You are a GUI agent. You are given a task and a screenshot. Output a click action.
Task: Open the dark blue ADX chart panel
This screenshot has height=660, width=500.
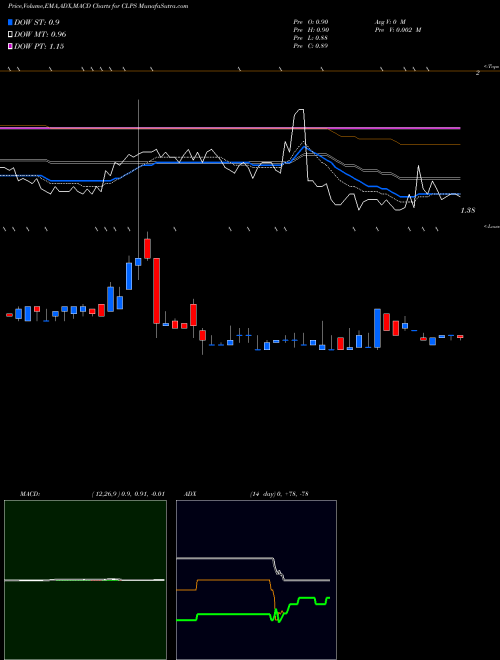(x=256, y=580)
